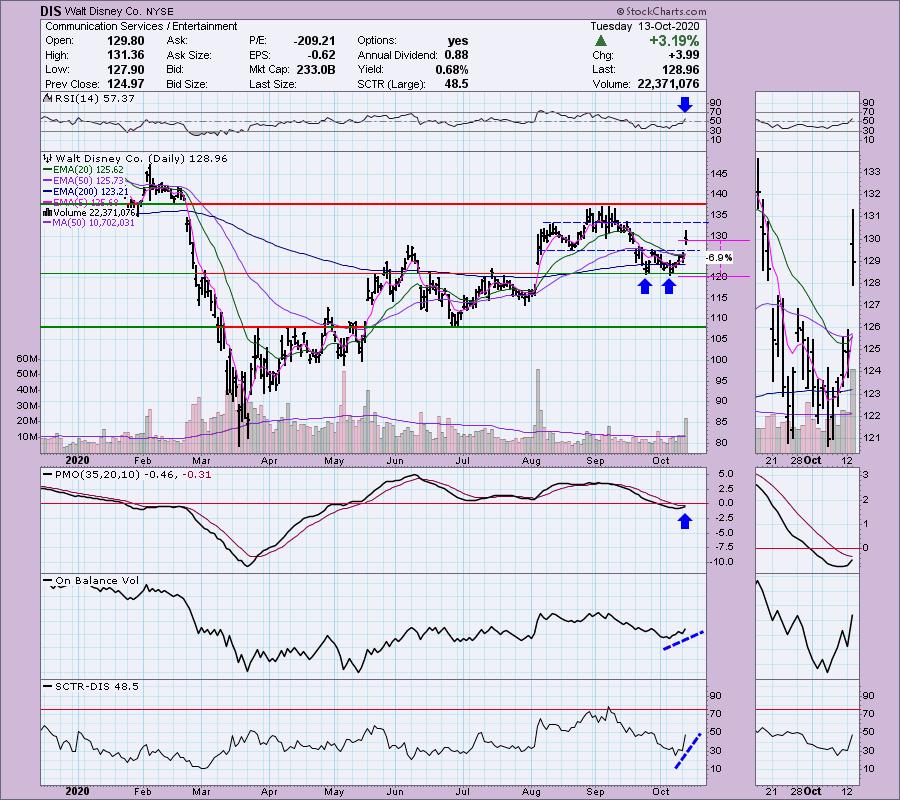Click the Prev Close value 124.97

[x=126, y=84]
